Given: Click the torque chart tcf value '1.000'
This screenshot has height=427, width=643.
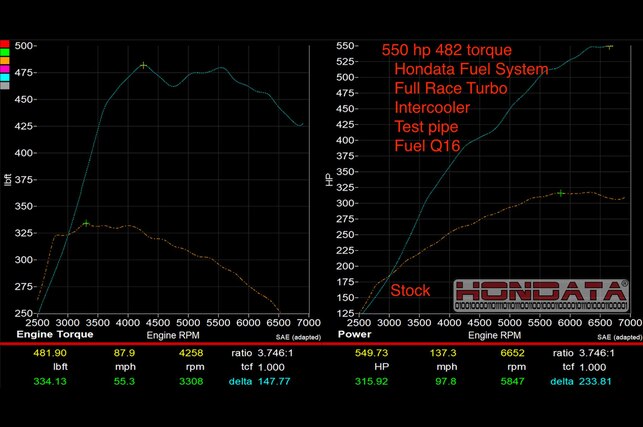Looking at the screenshot, I should [271, 367].
